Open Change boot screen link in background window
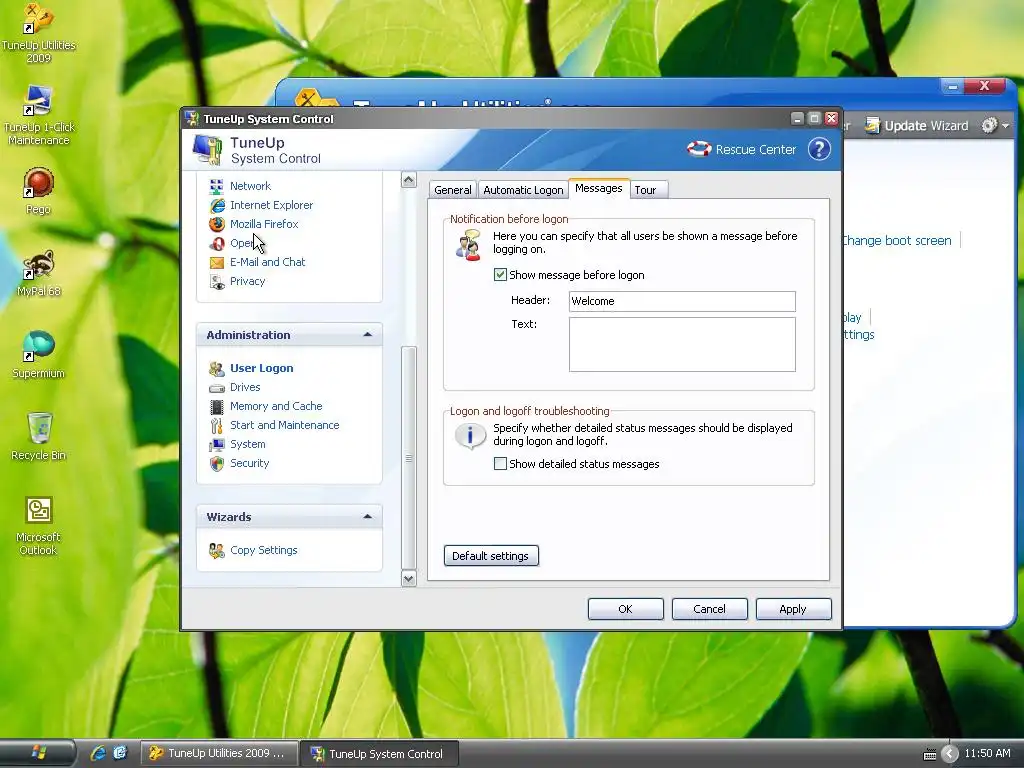 [896, 240]
